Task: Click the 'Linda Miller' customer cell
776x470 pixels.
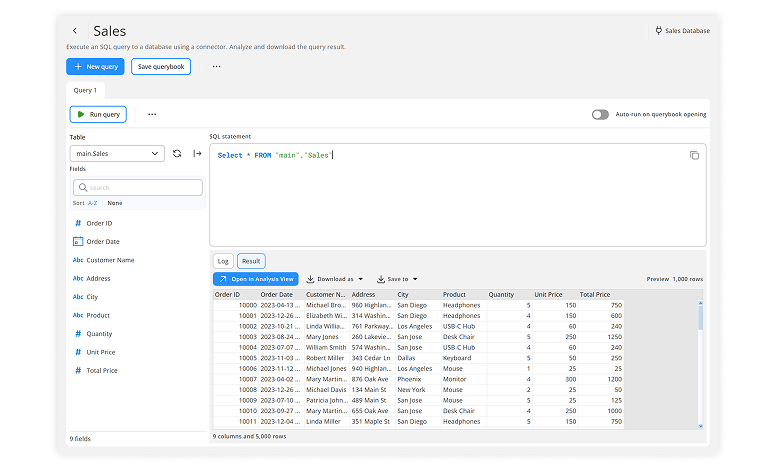Action: tap(327, 422)
